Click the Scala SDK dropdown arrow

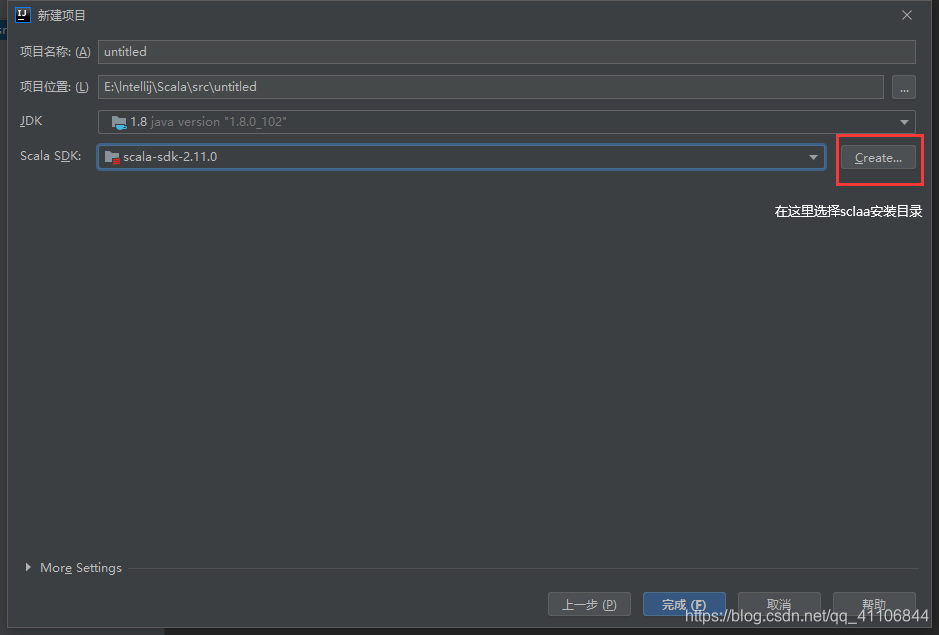(x=813, y=158)
